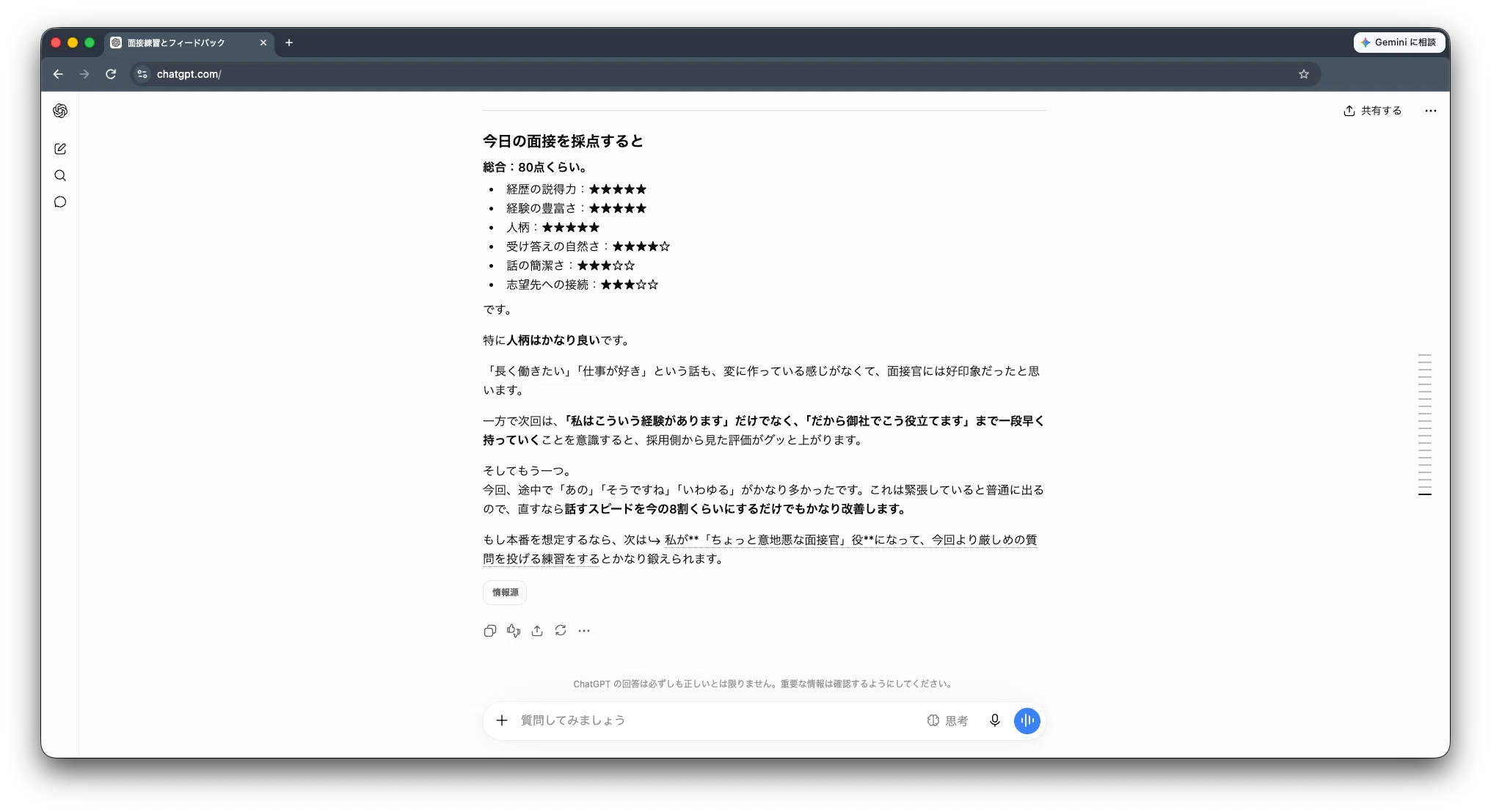
Task: Open the 情報源 sources button
Action: click(505, 593)
